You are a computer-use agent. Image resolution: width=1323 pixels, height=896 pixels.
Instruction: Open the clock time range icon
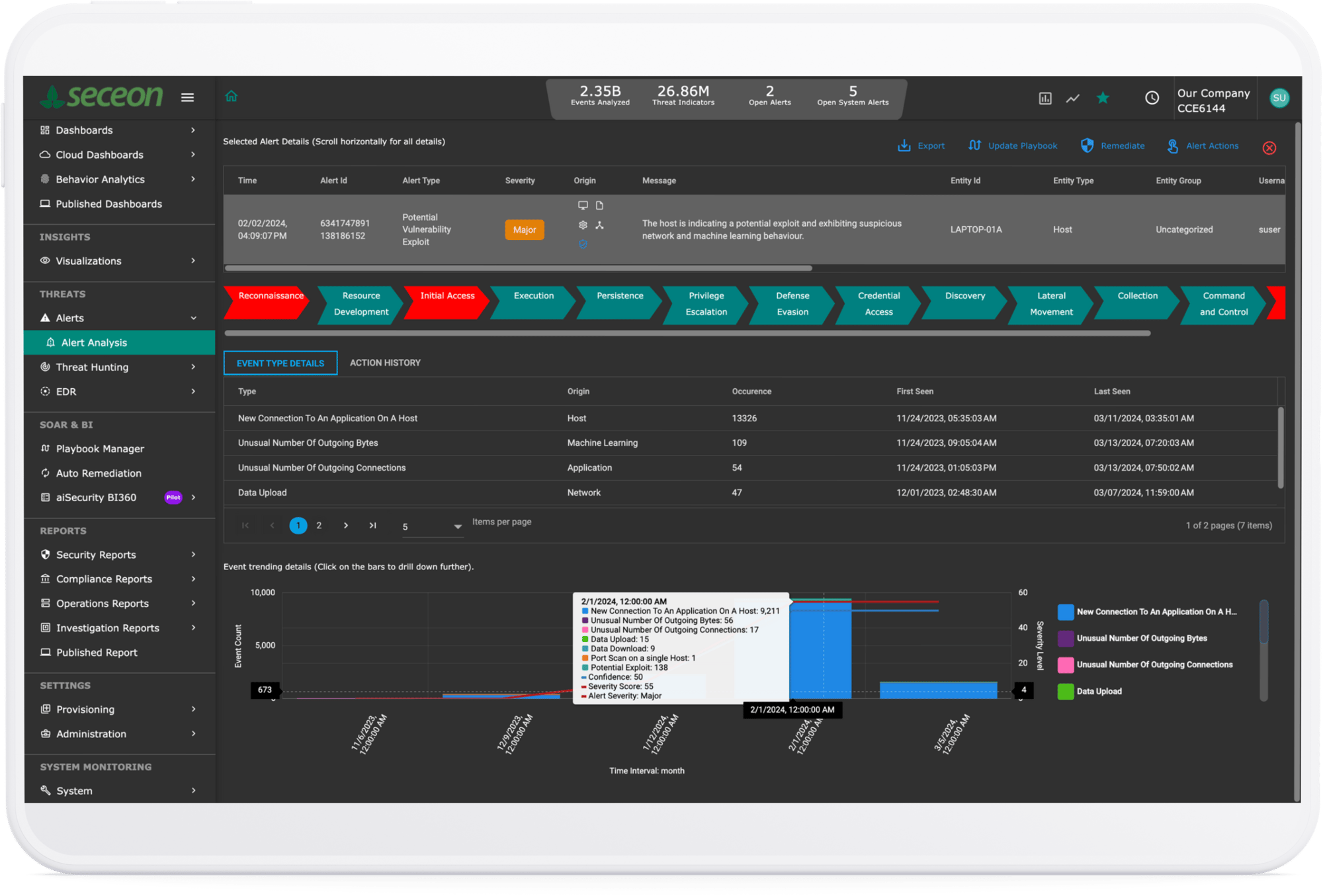[1152, 98]
